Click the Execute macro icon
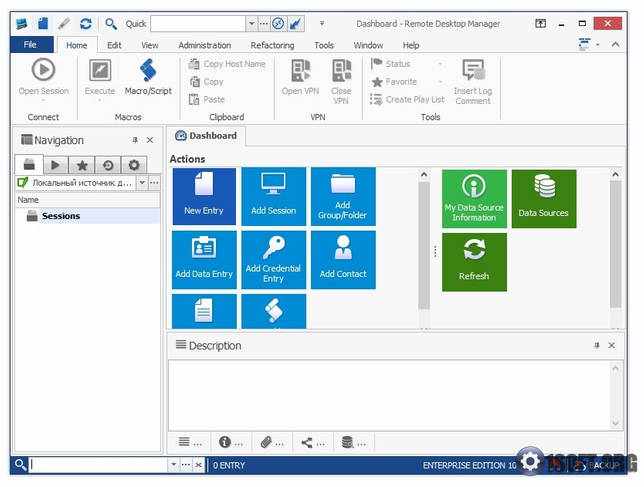644x487 pixels. [x=100, y=70]
